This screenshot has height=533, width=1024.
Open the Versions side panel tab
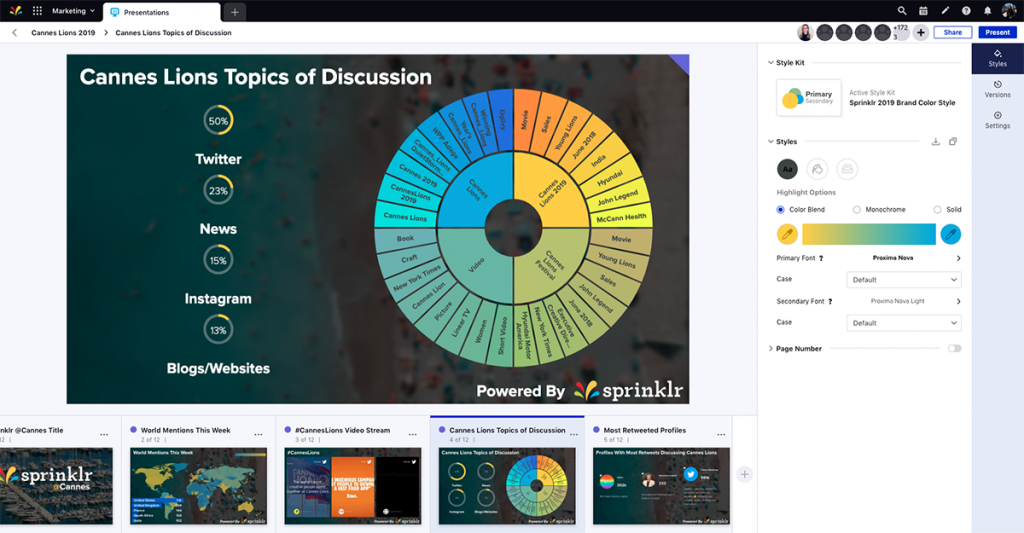997,89
